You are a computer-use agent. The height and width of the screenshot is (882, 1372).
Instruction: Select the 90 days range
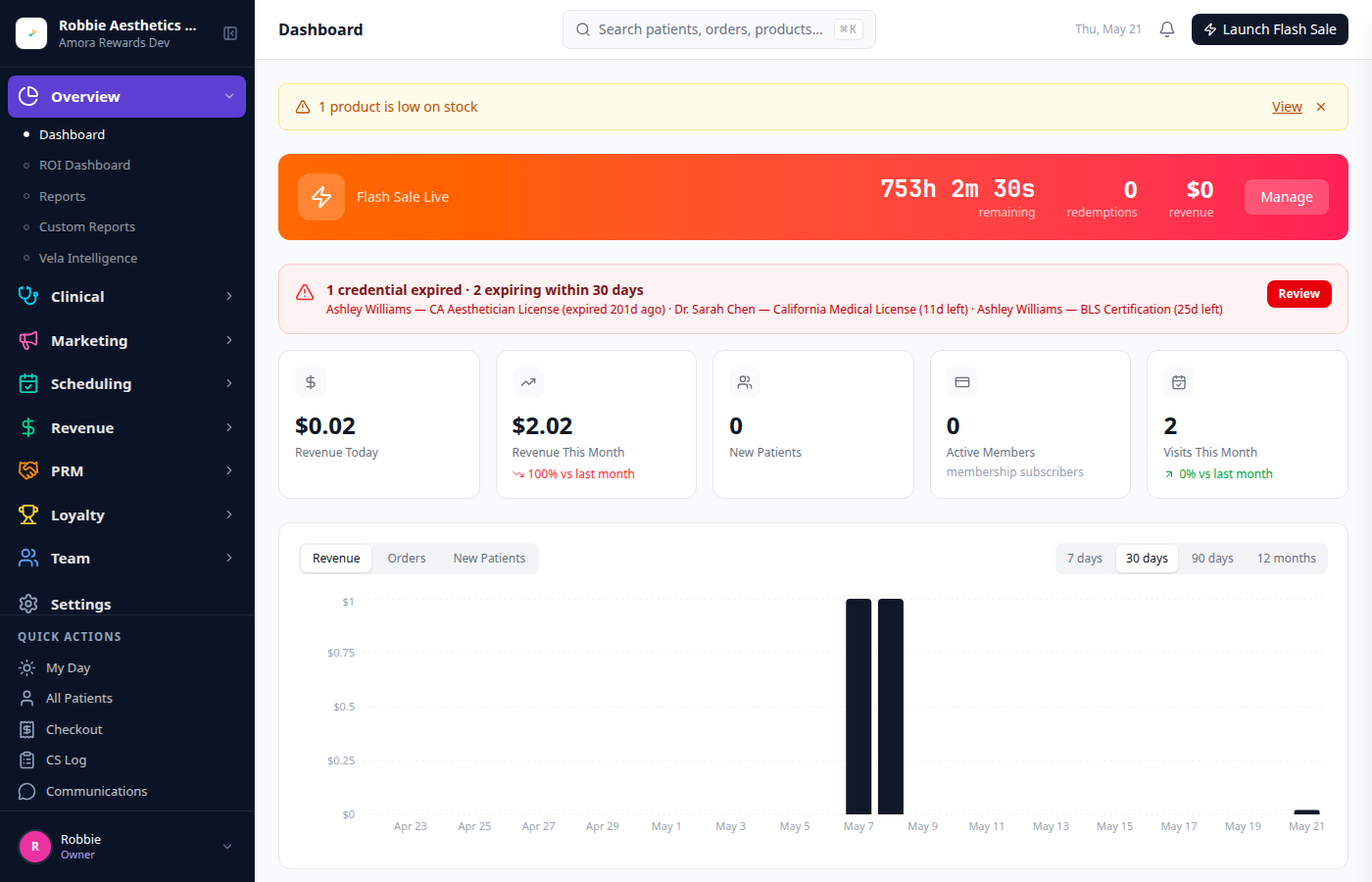(x=1212, y=559)
